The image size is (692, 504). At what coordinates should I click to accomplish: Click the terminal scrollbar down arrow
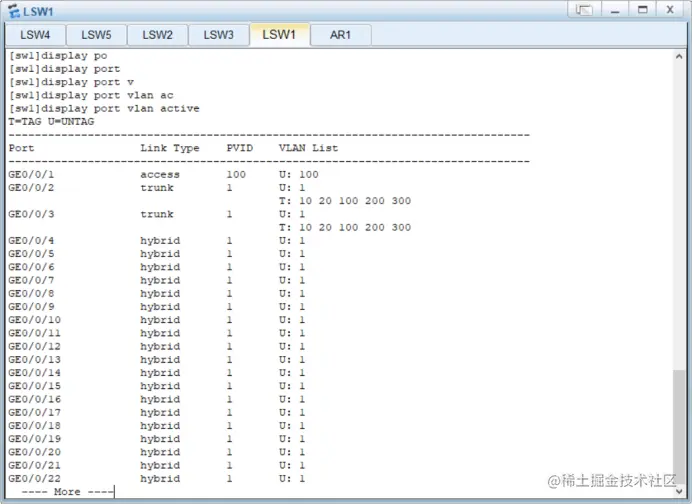click(679, 490)
